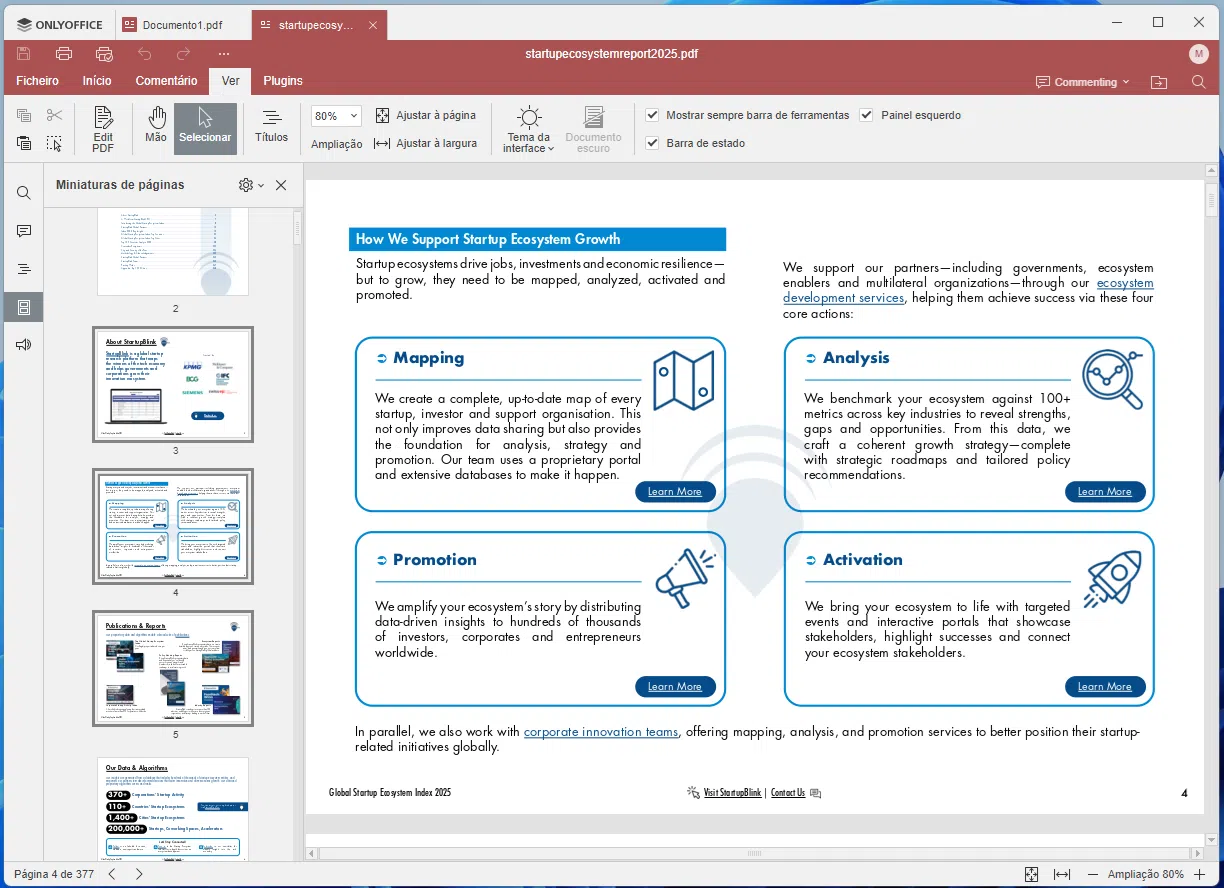The height and width of the screenshot is (888, 1224).
Task: Click the Ajustar à página button
Action: coord(426,115)
